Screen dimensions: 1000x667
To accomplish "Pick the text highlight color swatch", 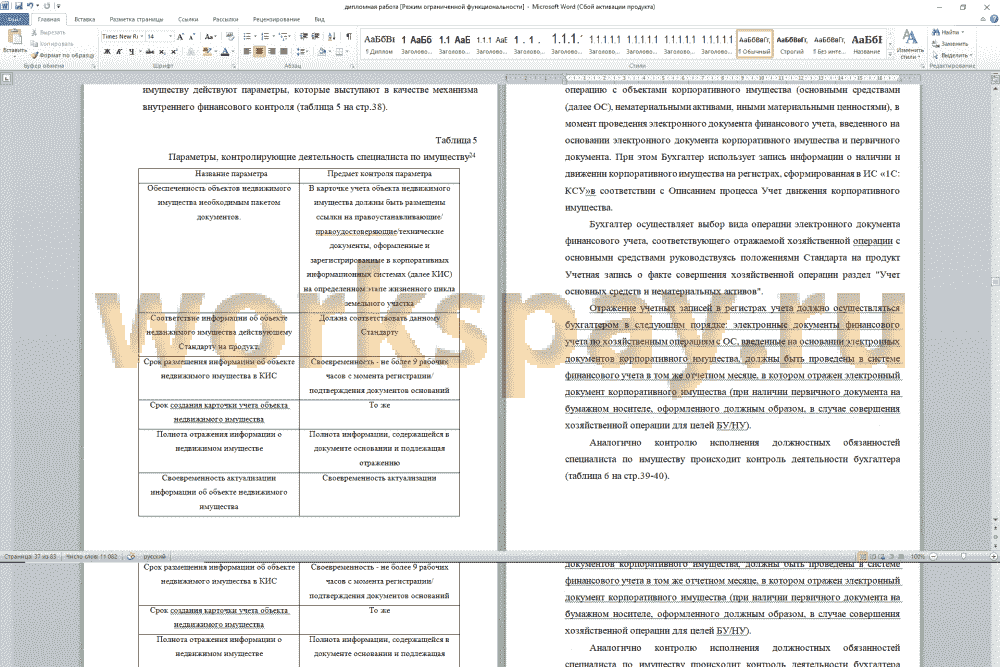I will click(207, 52).
